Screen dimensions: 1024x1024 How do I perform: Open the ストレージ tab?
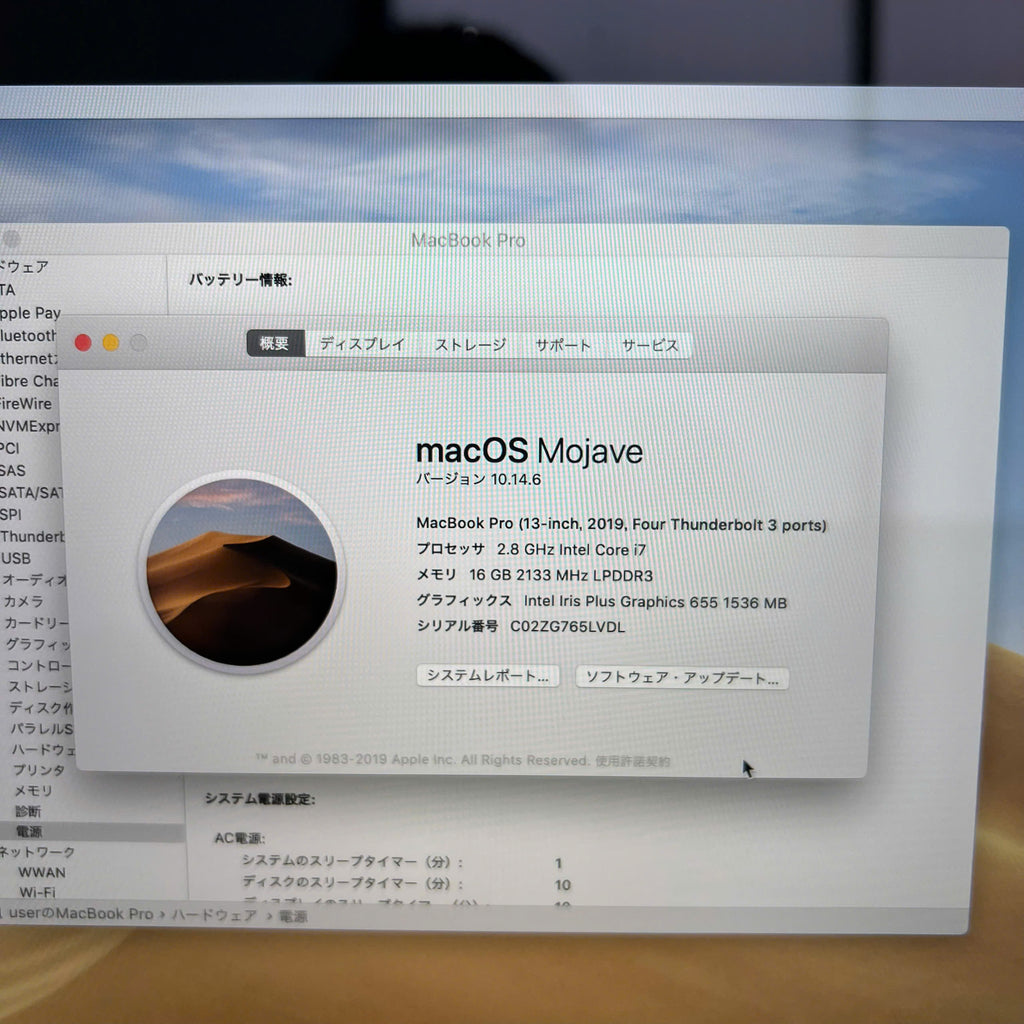(x=470, y=345)
